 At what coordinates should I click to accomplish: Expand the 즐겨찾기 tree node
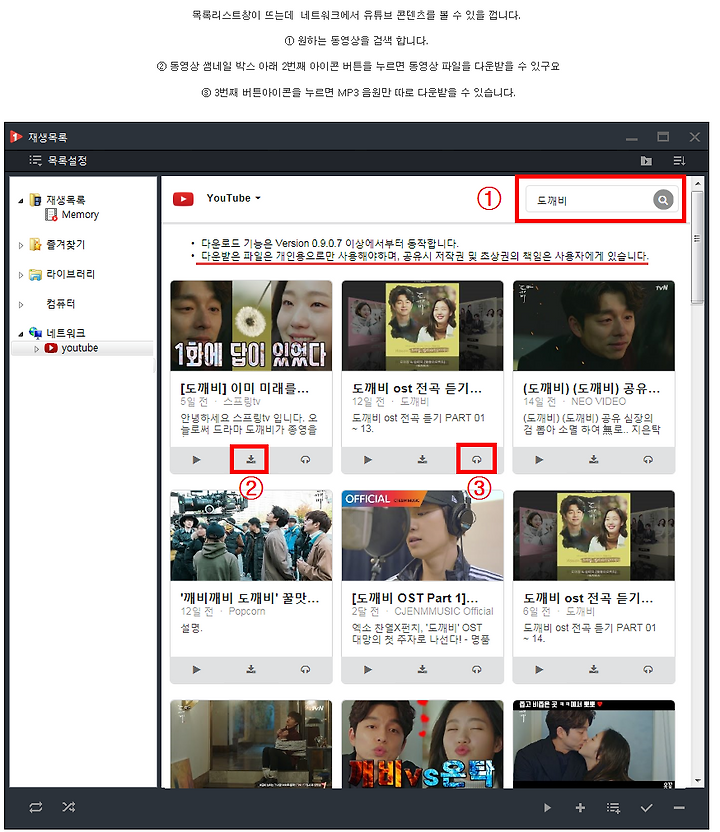point(21,245)
